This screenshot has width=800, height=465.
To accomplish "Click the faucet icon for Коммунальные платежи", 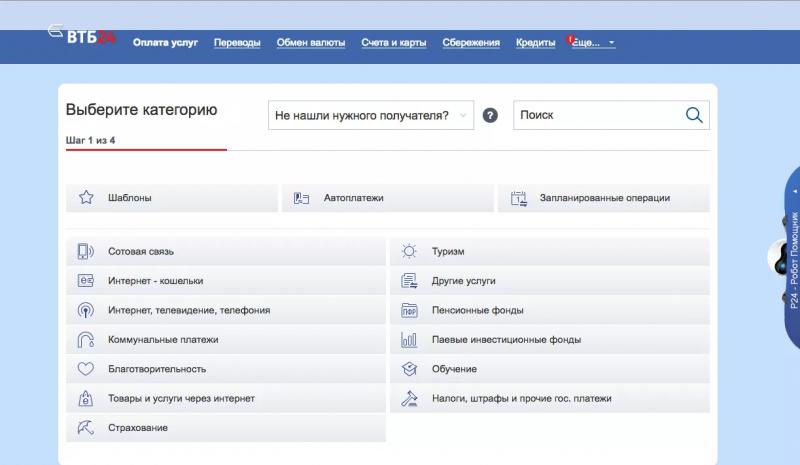I will point(85,339).
